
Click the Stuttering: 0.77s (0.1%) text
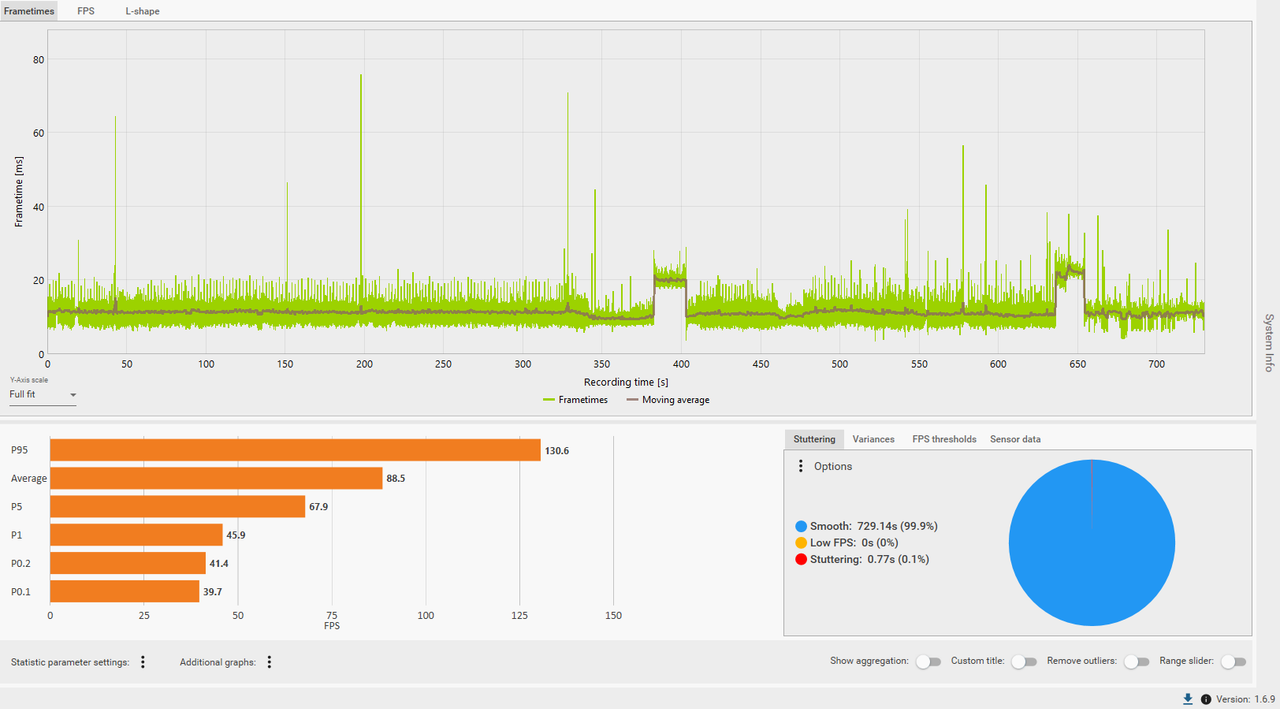871,559
